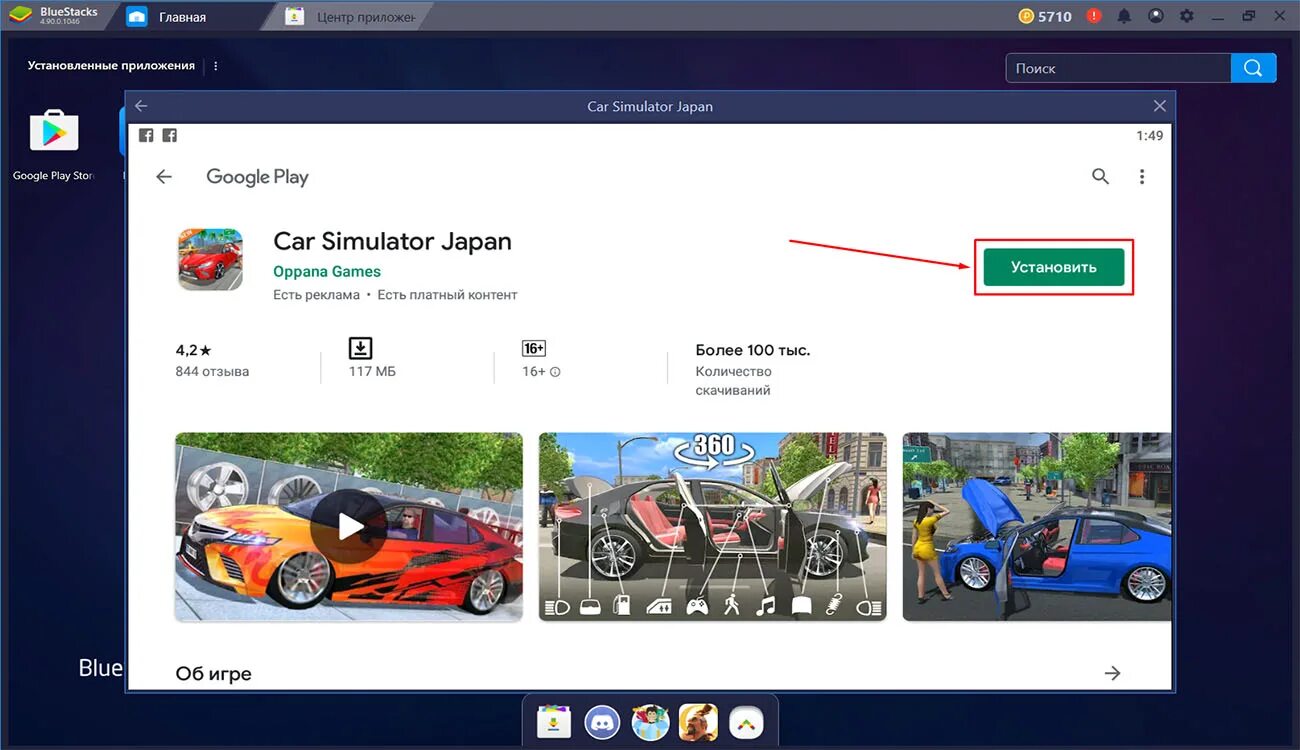The image size is (1300, 750).
Task: Play the game trailer video
Action: point(348,527)
